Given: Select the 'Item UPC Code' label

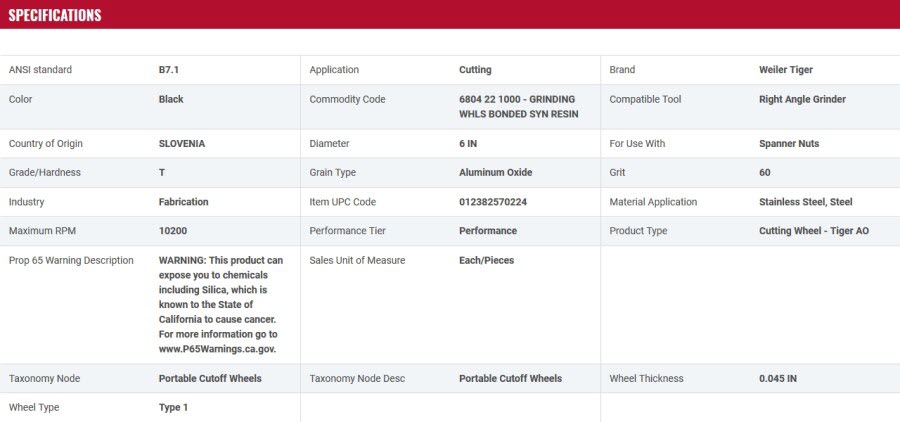Looking at the screenshot, I should 343,202.
